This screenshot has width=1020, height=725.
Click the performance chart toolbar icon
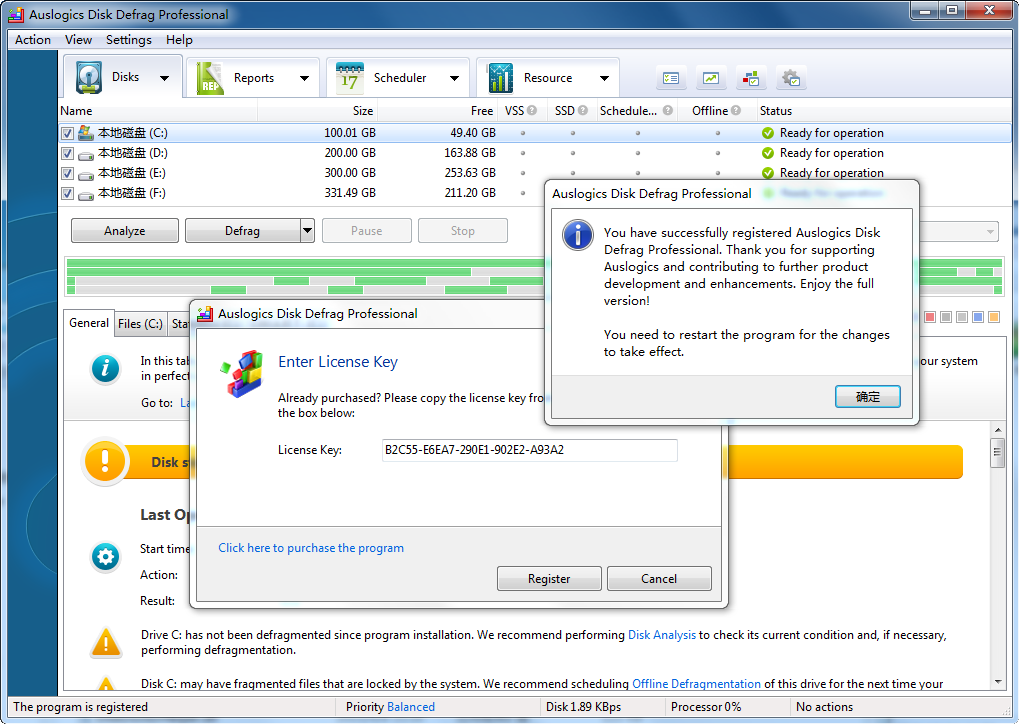pyautogui.click(x=711, y=78)
